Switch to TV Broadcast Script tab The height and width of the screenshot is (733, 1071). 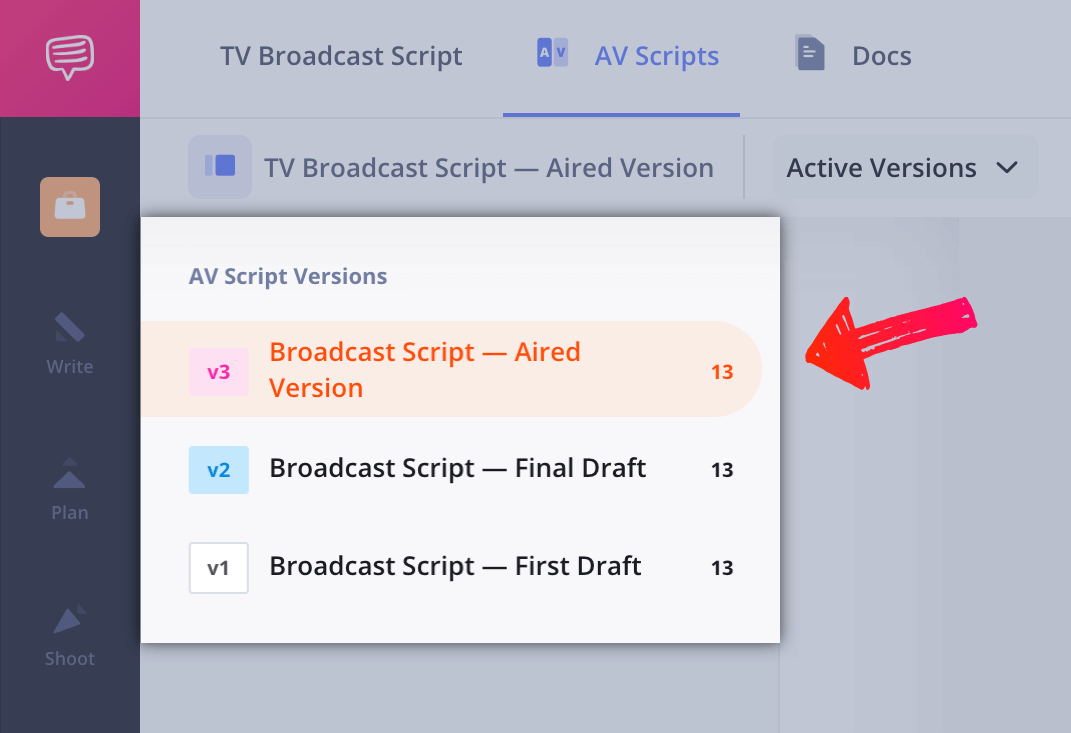[x=341, y=56]
